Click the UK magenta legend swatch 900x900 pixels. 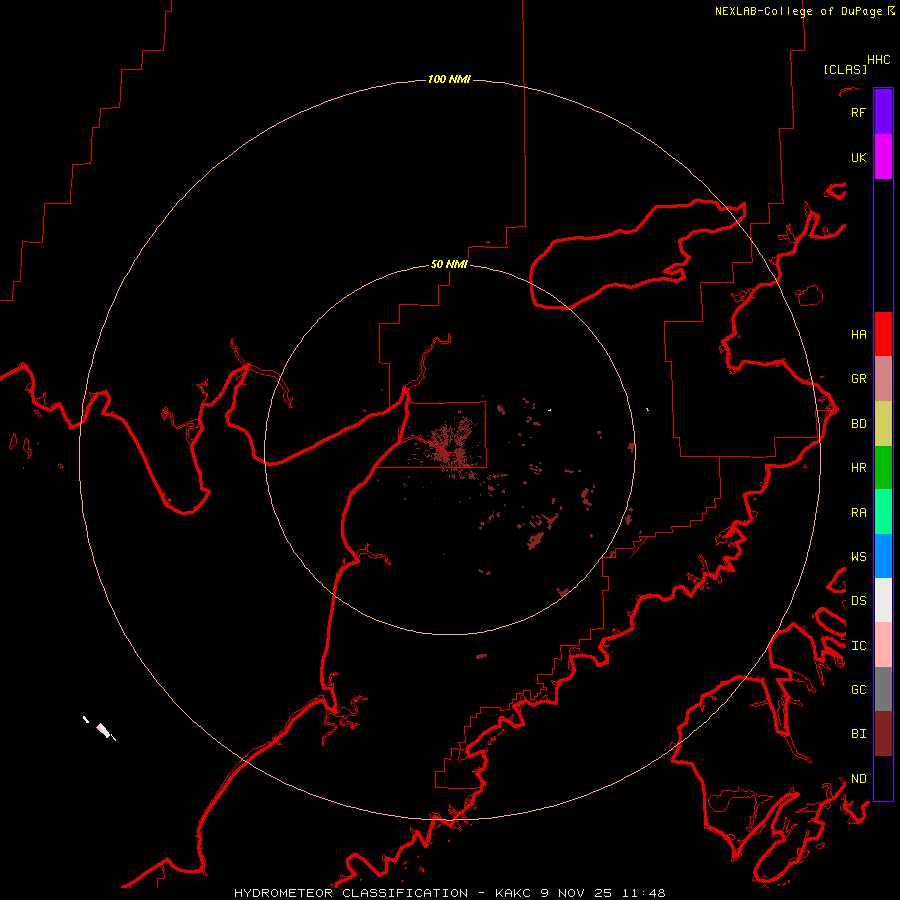tap(883, 157)
